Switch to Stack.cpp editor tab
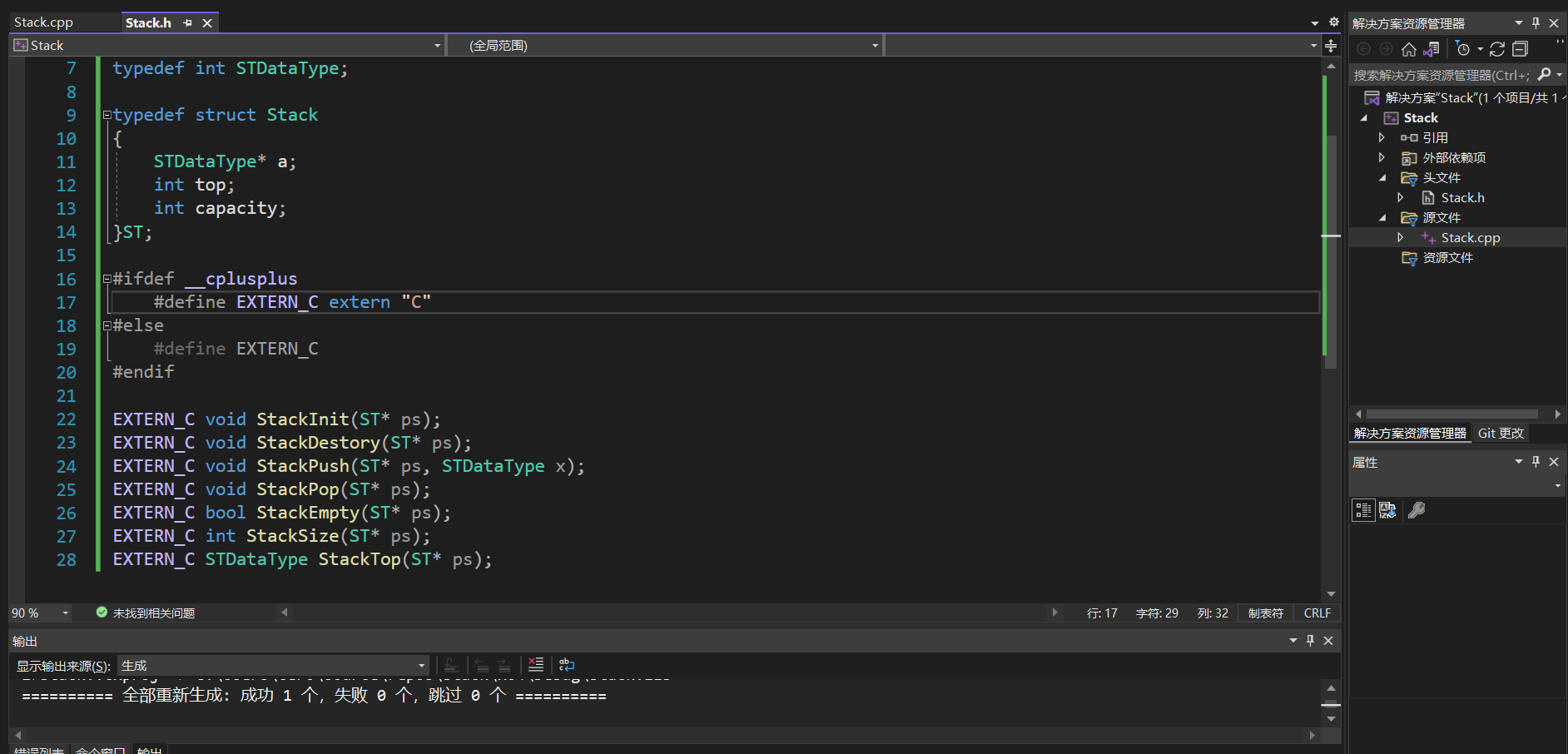Viewport: 1568px width, 754px height. 43,22
